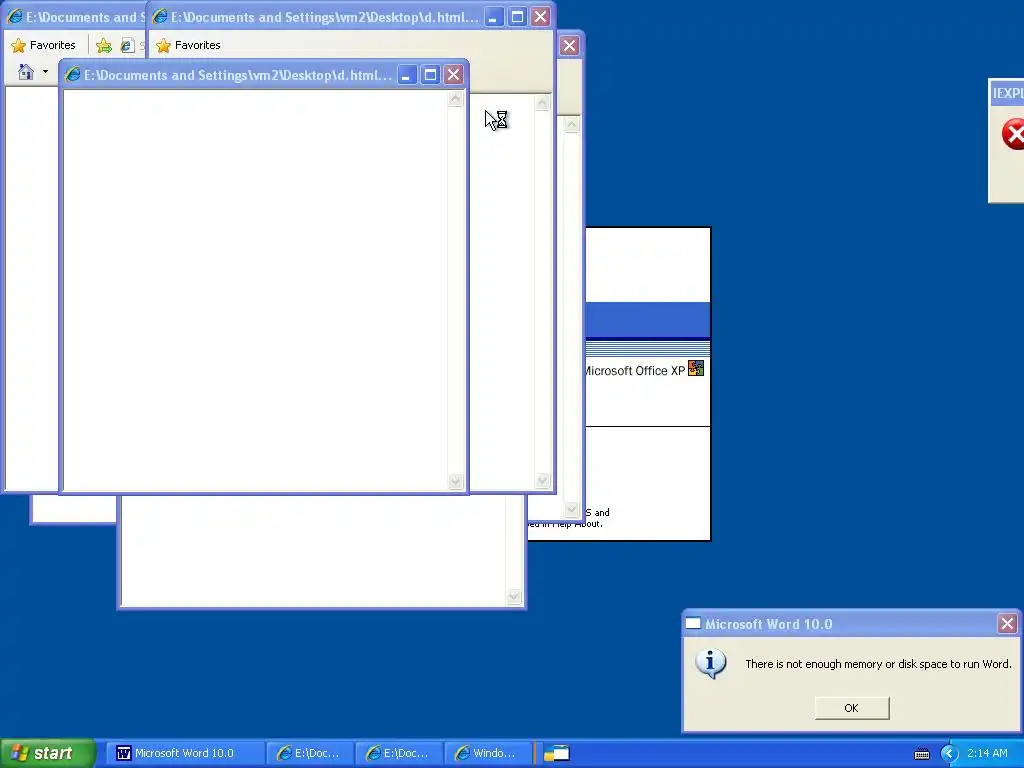
Task: Open Favorites in the back-left IE window
Action: click(44, 45)
